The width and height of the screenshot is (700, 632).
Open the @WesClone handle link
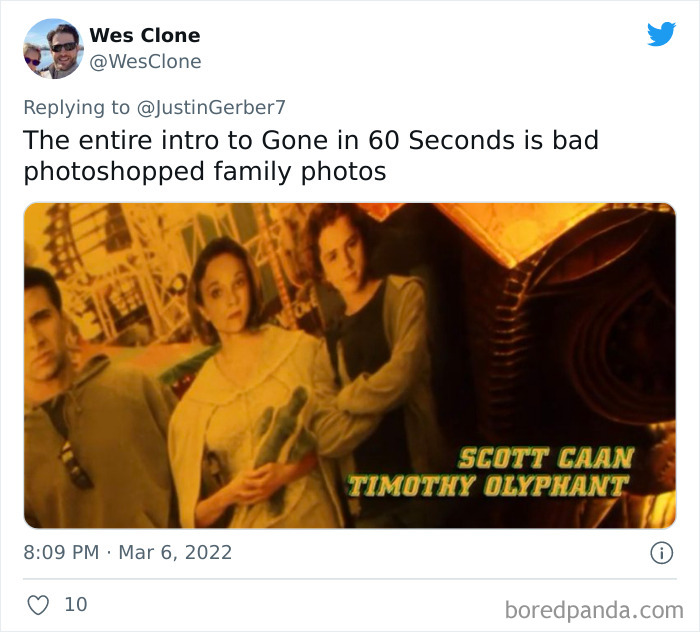[145, 62]
